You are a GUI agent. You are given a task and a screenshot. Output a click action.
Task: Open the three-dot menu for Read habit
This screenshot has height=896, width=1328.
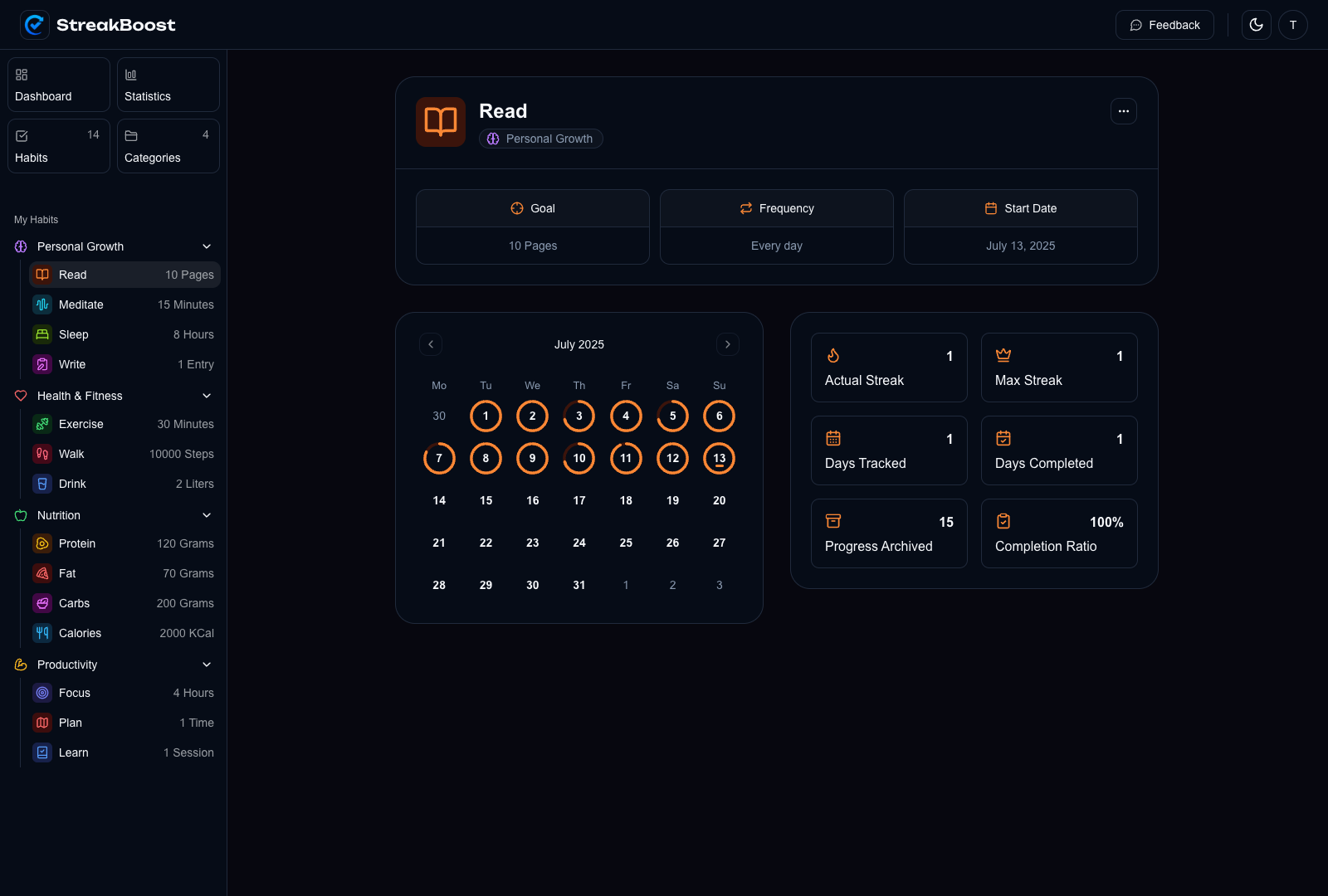(x=1123, y=111)
